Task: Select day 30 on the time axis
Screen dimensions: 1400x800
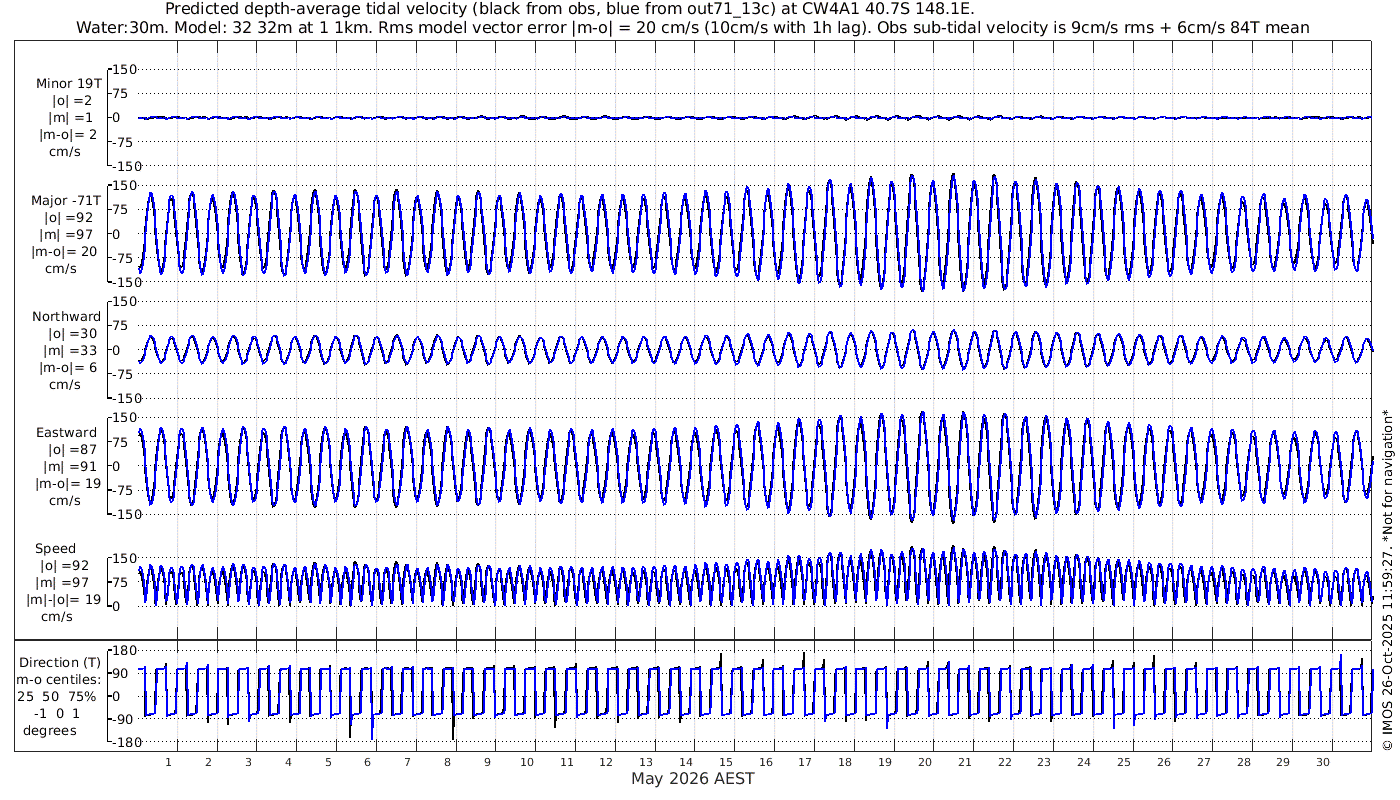Action: (x=1323, y=762)
